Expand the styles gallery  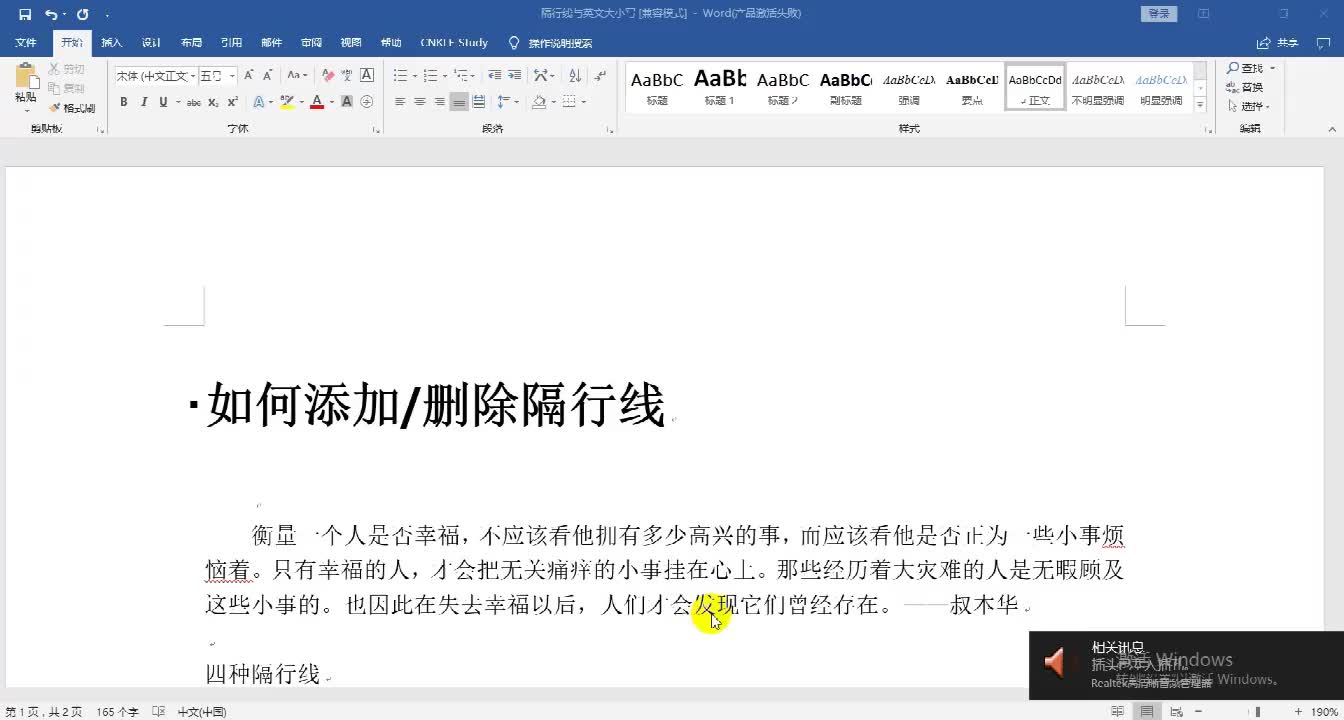tap(1201, 105)
